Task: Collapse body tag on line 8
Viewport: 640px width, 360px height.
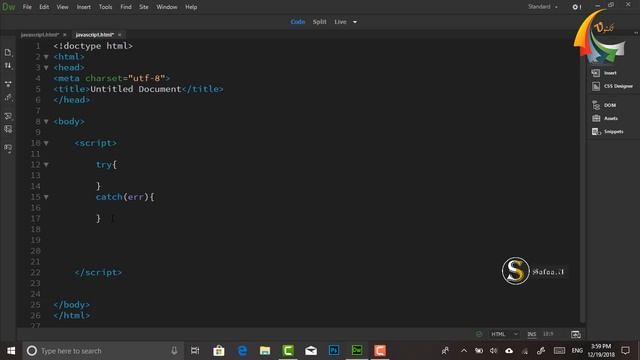Action: click(46, 122)
